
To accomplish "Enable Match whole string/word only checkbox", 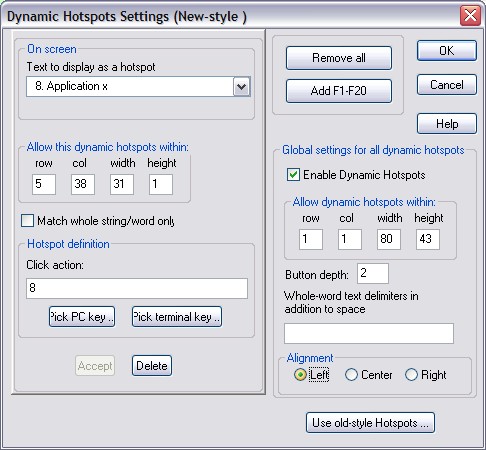I will 27,221.
